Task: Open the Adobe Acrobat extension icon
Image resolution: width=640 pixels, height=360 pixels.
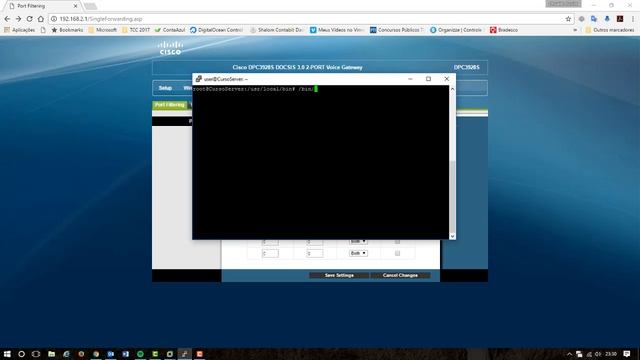Action: (x=620, y=19)
